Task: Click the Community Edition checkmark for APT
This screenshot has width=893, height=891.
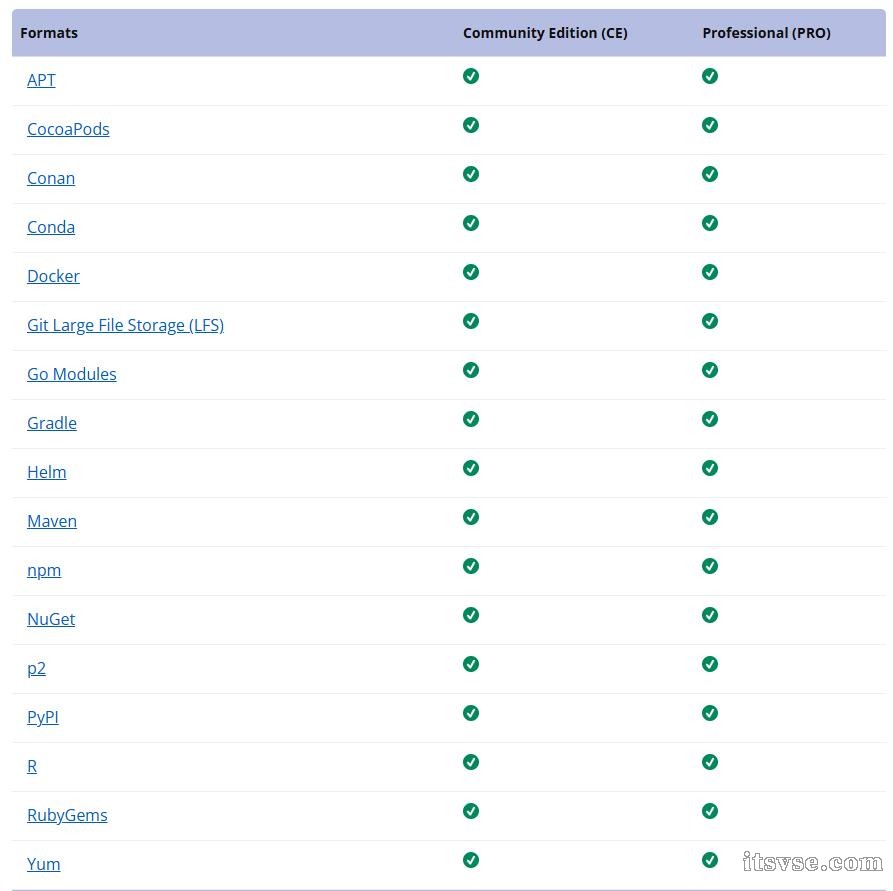Action: [x=470, y=76]
